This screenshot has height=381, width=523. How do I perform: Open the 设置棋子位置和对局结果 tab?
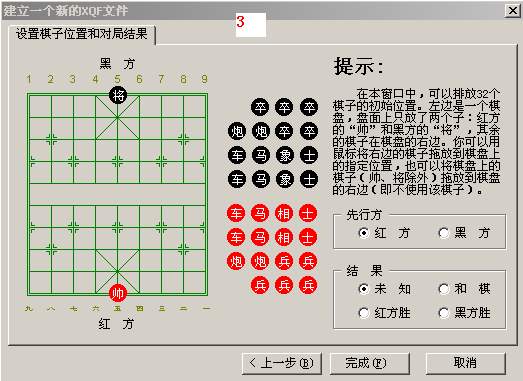tap(82, 34)
